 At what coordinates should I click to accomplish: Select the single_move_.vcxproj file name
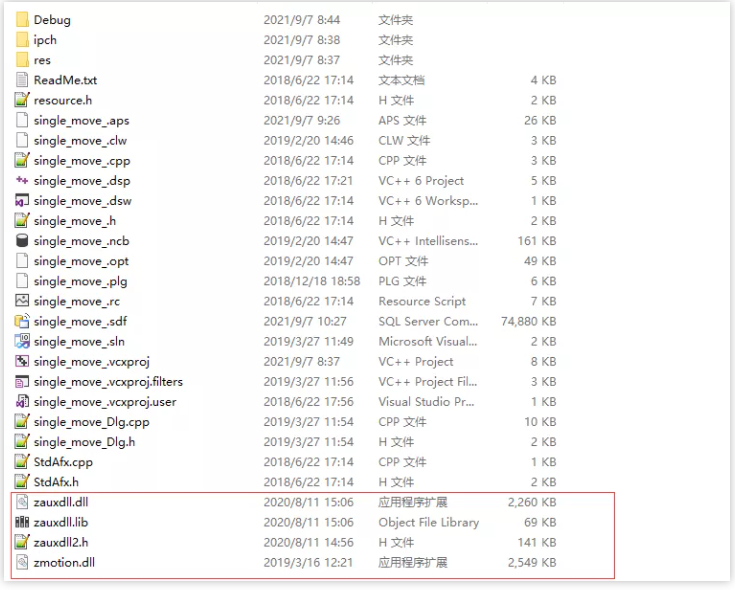(x=92, y=362)
